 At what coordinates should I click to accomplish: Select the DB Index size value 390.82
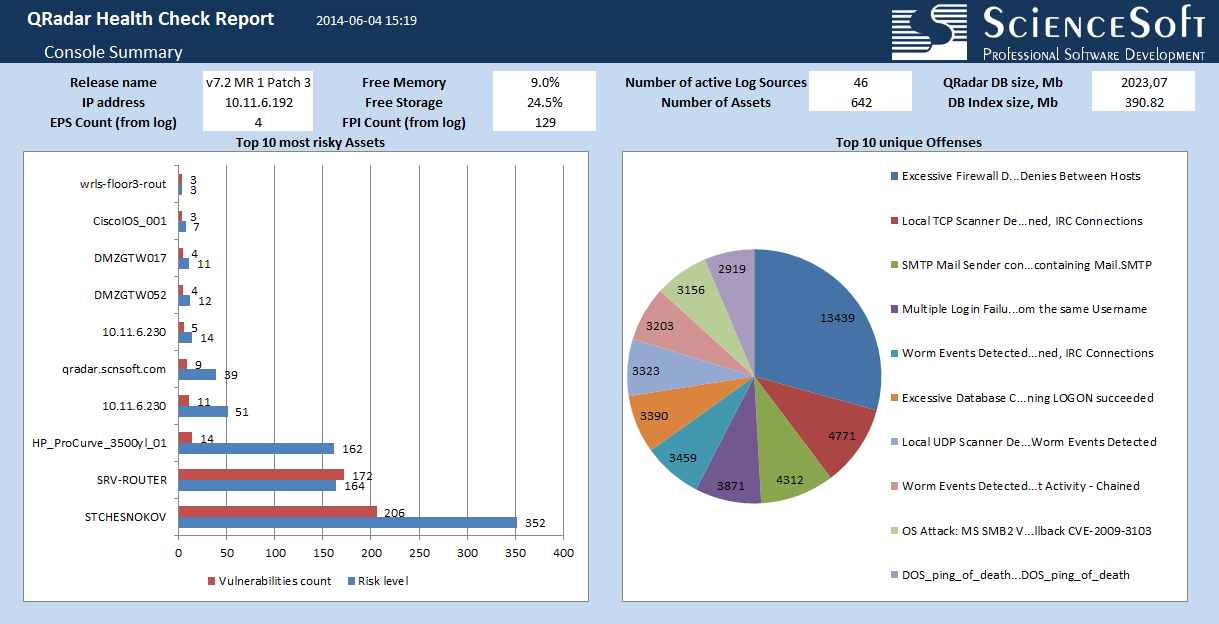pos(1144,102)
